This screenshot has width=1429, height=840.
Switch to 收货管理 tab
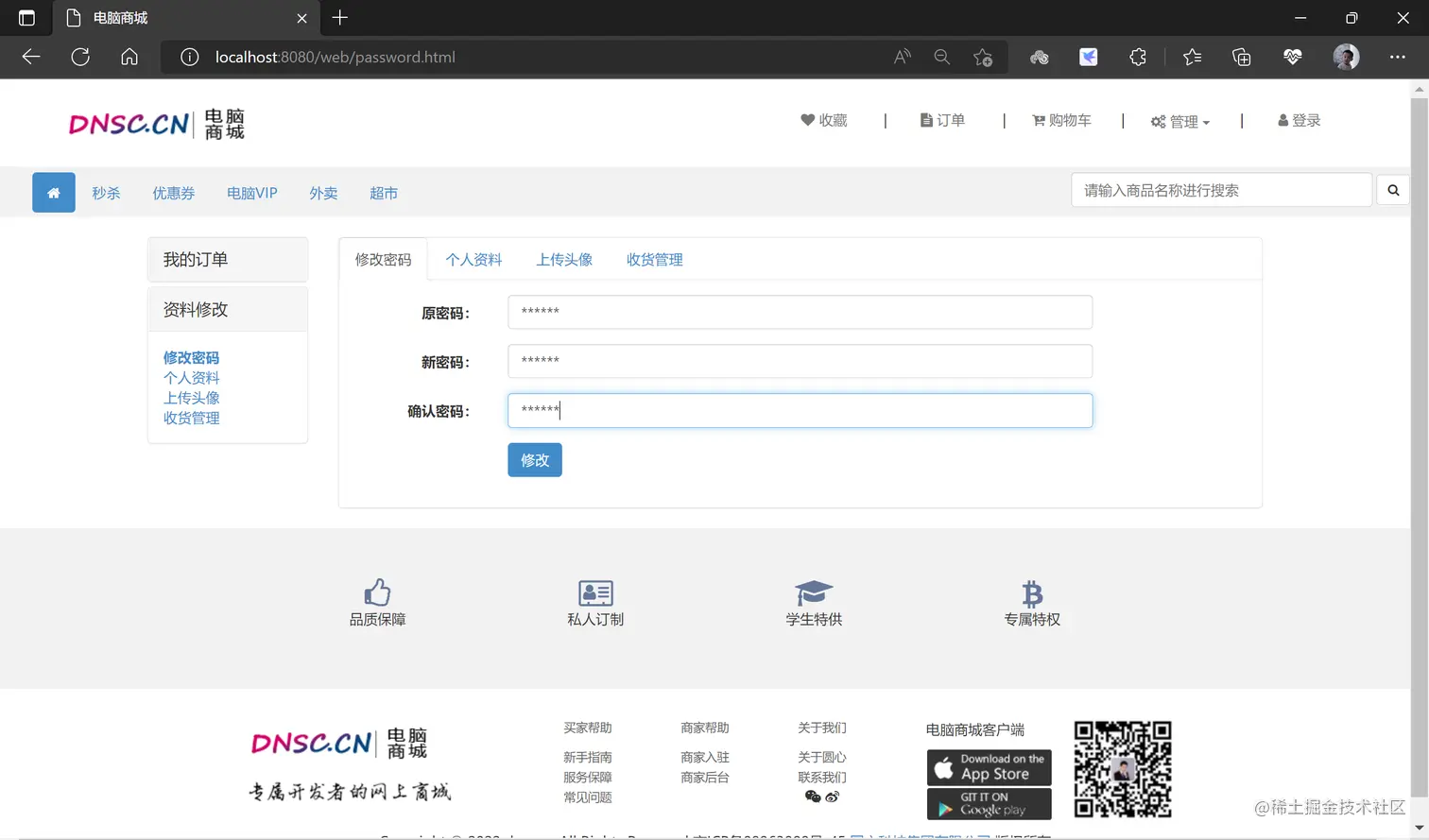[654, 260]
